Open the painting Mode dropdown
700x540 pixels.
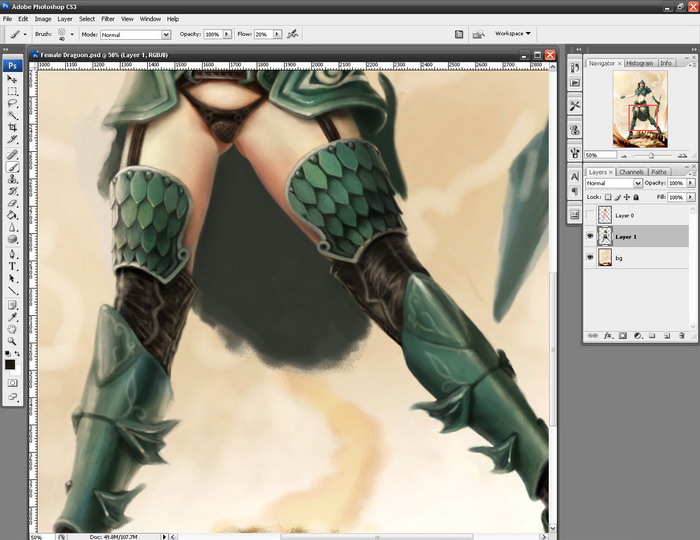pyautogui.click(x=136, y=34)
